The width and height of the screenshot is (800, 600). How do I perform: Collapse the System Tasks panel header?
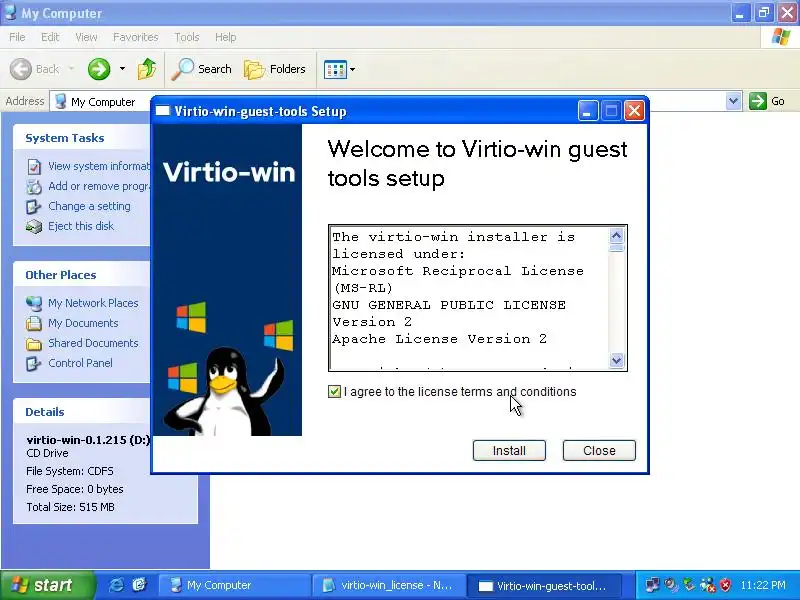tap(82, 138)
